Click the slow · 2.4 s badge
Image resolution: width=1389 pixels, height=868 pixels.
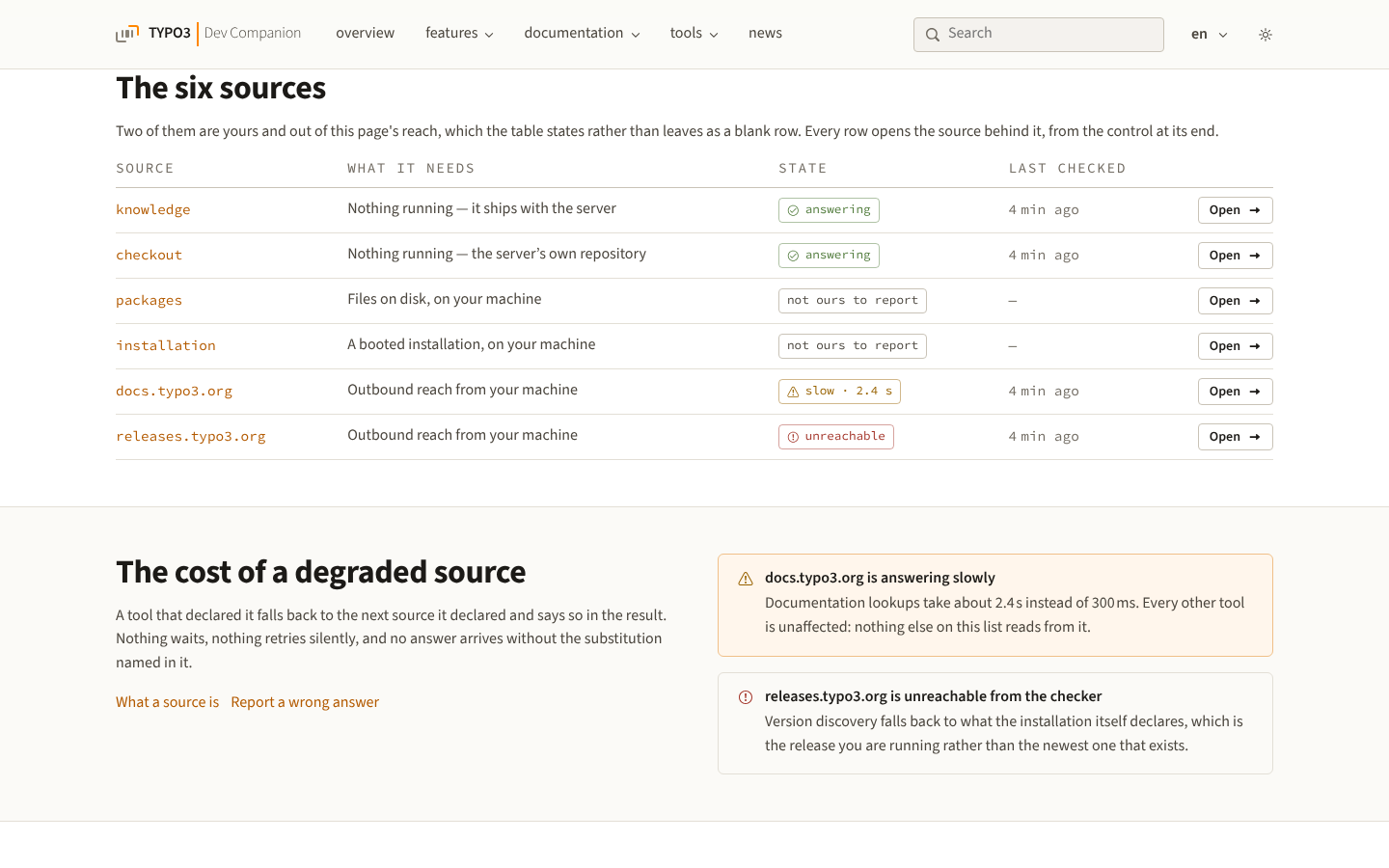pos(839,392)
